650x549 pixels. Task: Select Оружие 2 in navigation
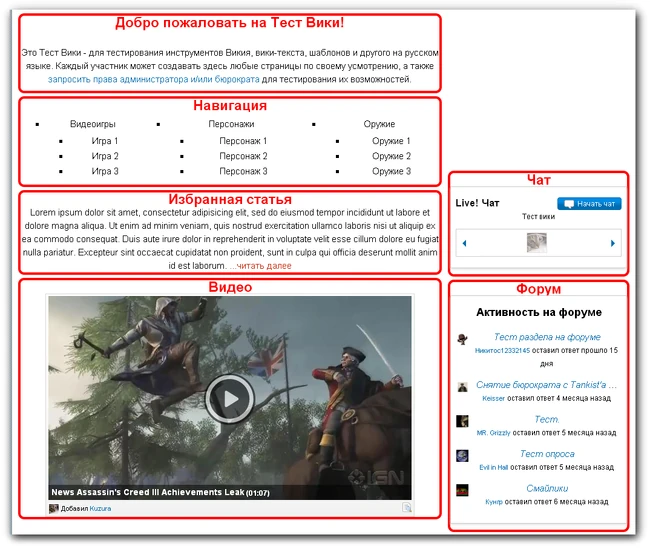(391, 156)
